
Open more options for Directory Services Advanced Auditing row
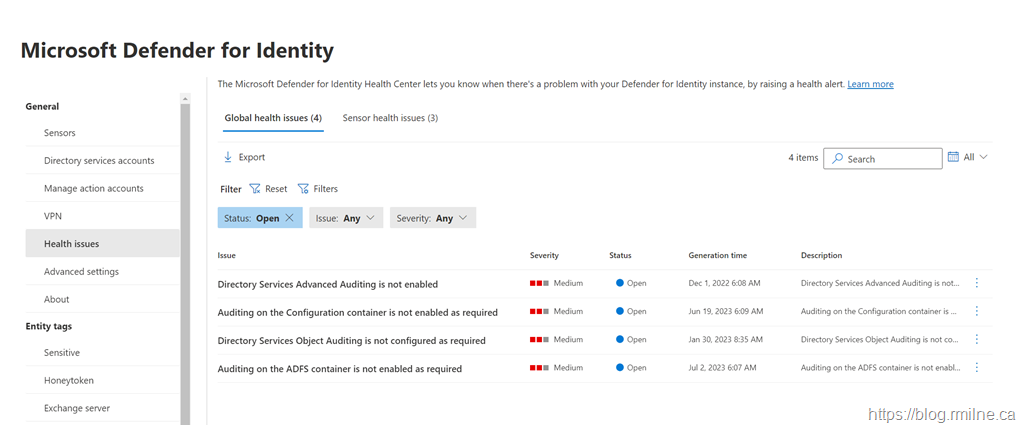(x=977, y=283)
